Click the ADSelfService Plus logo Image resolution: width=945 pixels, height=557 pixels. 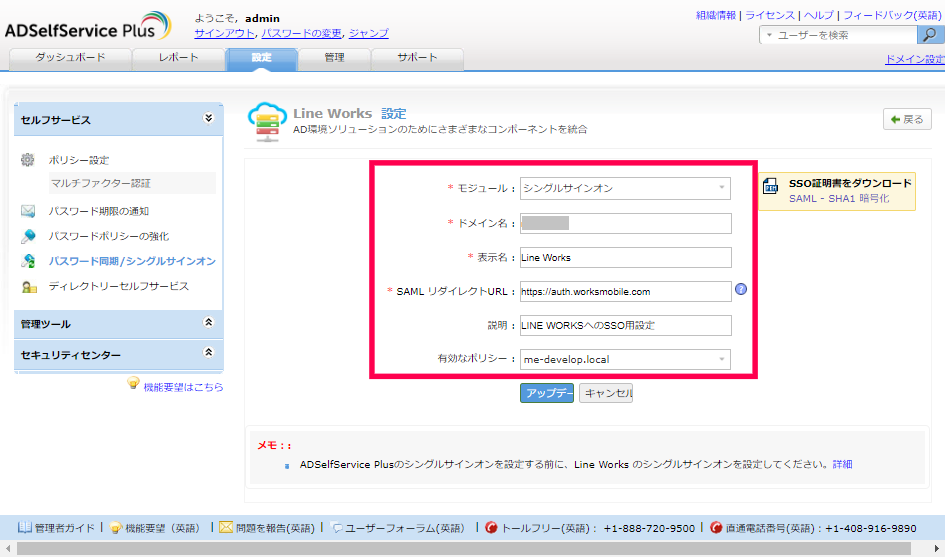click(x=88, y=27)
